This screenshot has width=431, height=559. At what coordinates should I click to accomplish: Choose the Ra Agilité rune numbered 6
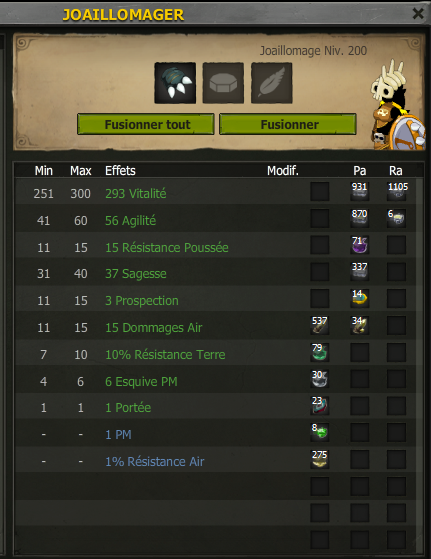point(396,218)
